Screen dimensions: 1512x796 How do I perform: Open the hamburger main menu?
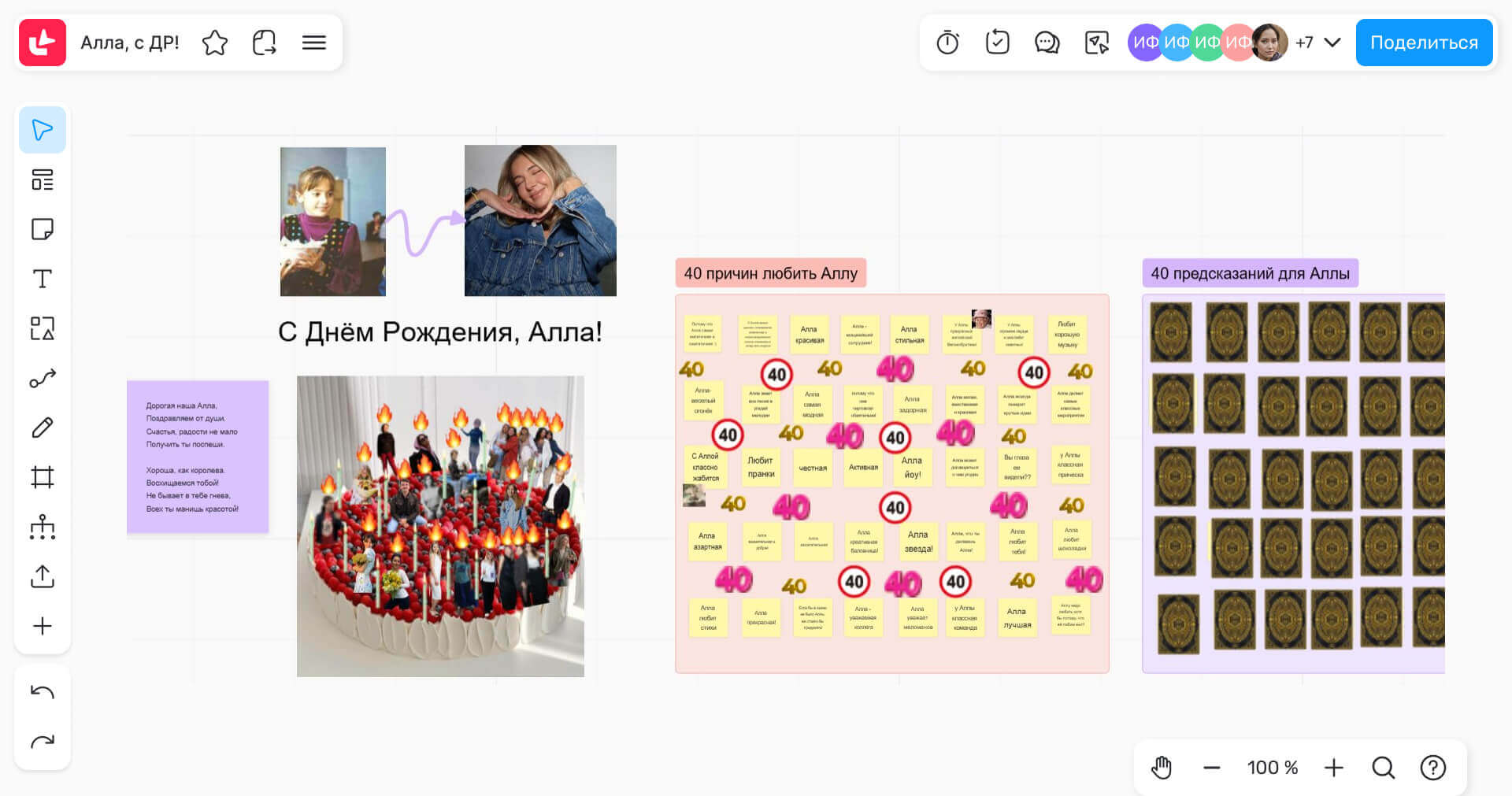pos(313,43)
